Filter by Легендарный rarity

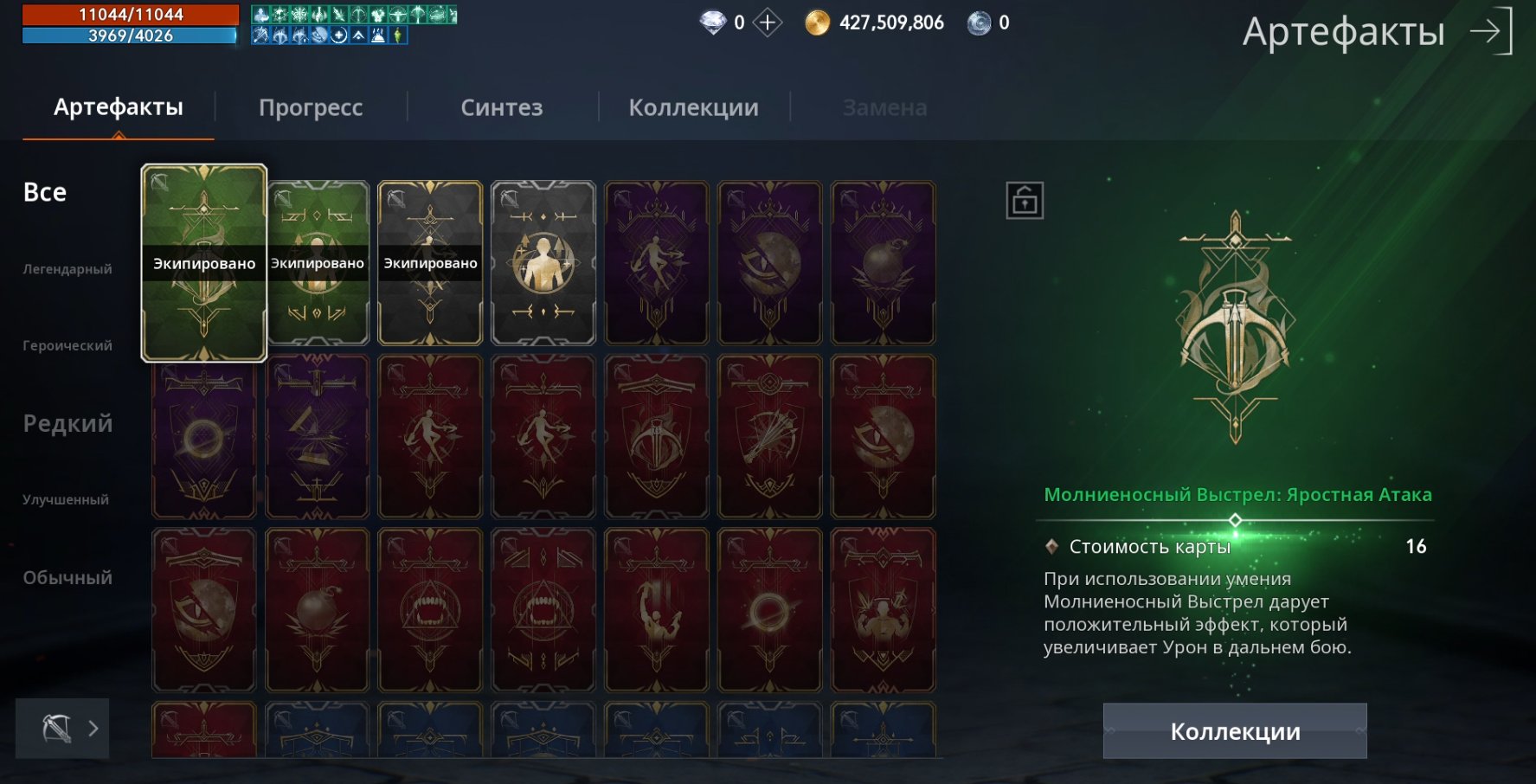pos(67,269)
